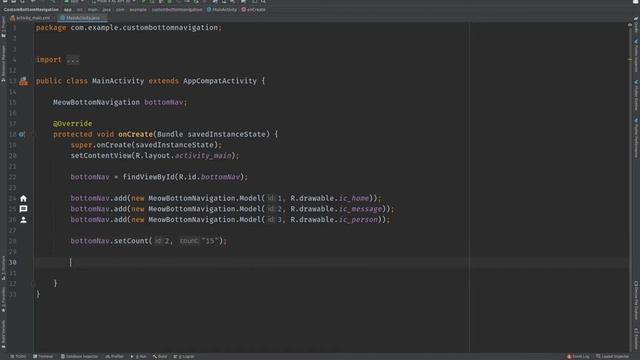Viewport: 640px width, 360px height.
Task: Click the search magnifier icon in top toolbar
Action: tap(263, 2)
